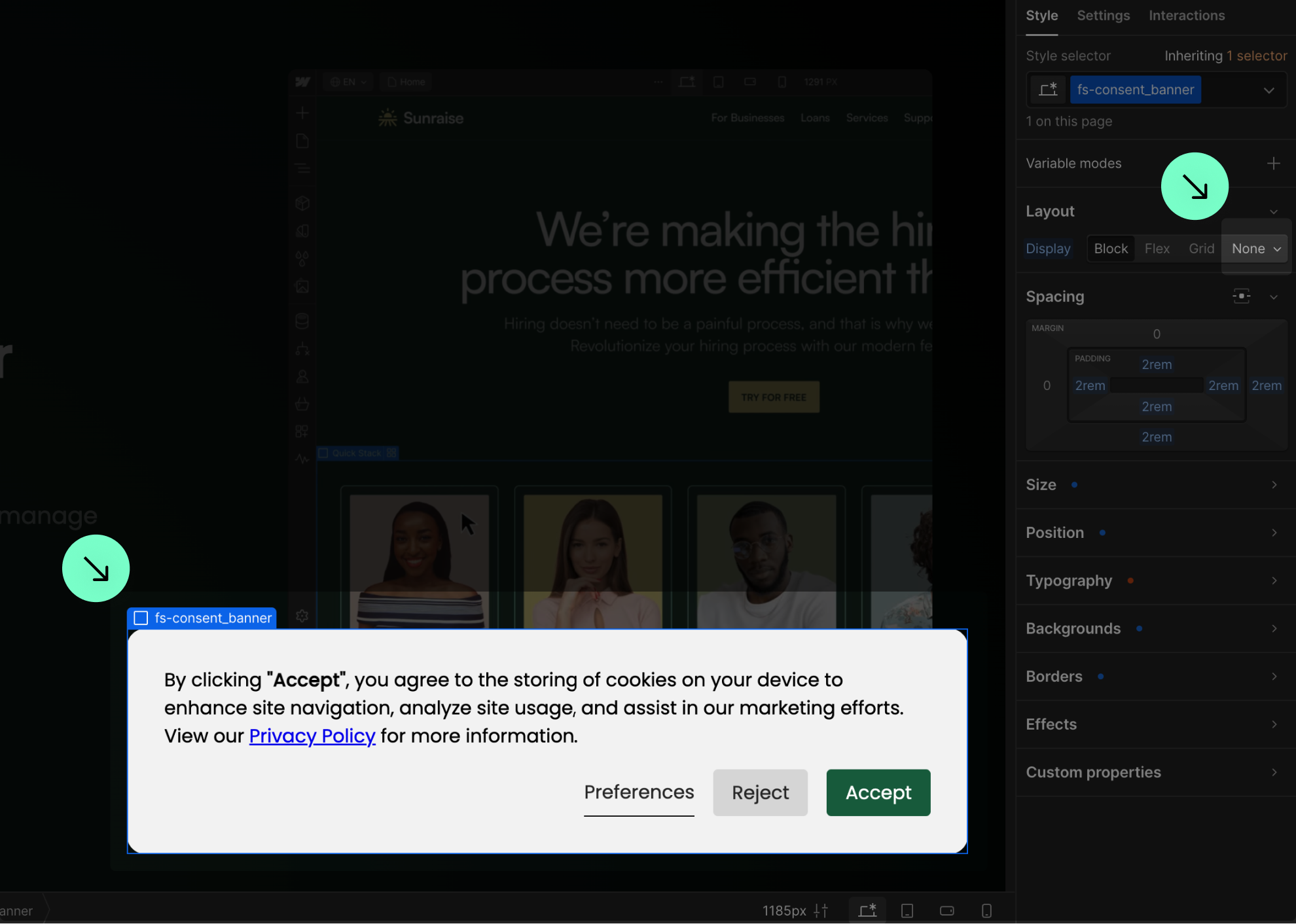
Task: Select the base desktop breakpoint icon in the bottom bar
Action: [867, 910]
